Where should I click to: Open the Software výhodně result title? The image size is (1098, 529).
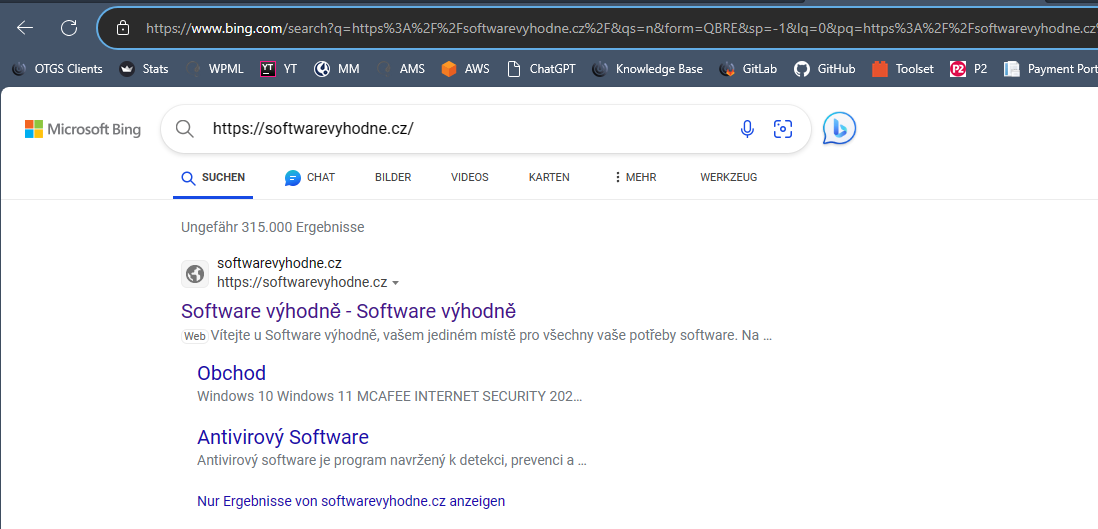(348, 311)
